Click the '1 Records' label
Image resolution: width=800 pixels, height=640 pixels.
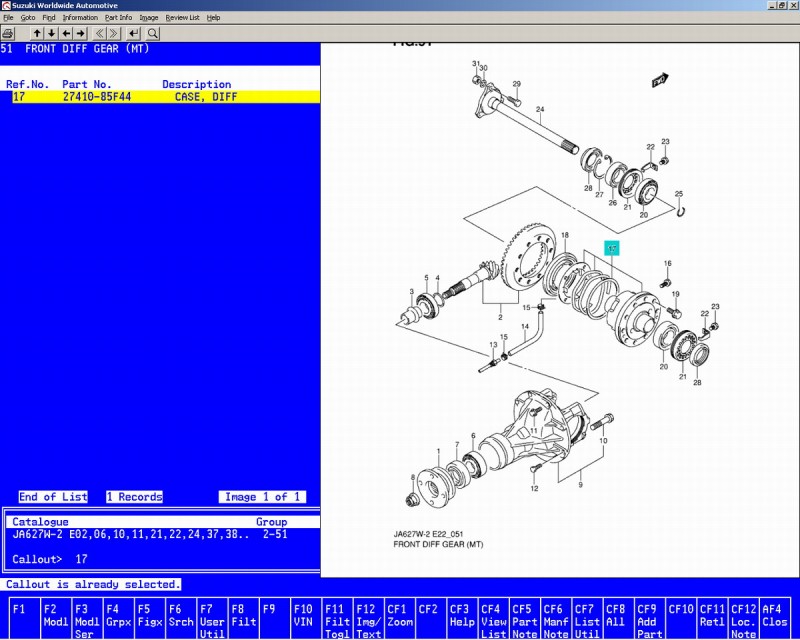135,497
